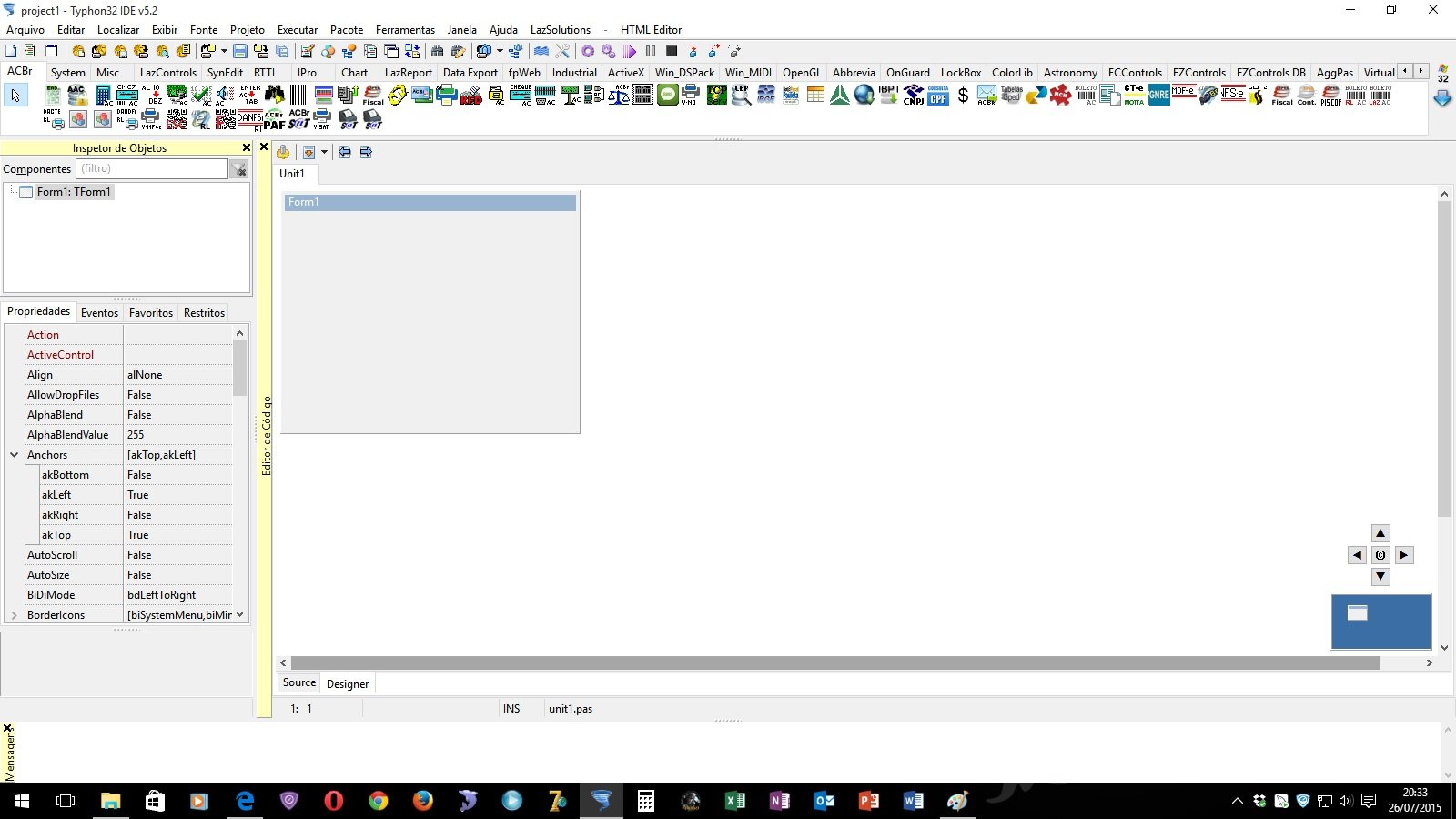Toggle AllowDropFiles value False

(177, 395)
